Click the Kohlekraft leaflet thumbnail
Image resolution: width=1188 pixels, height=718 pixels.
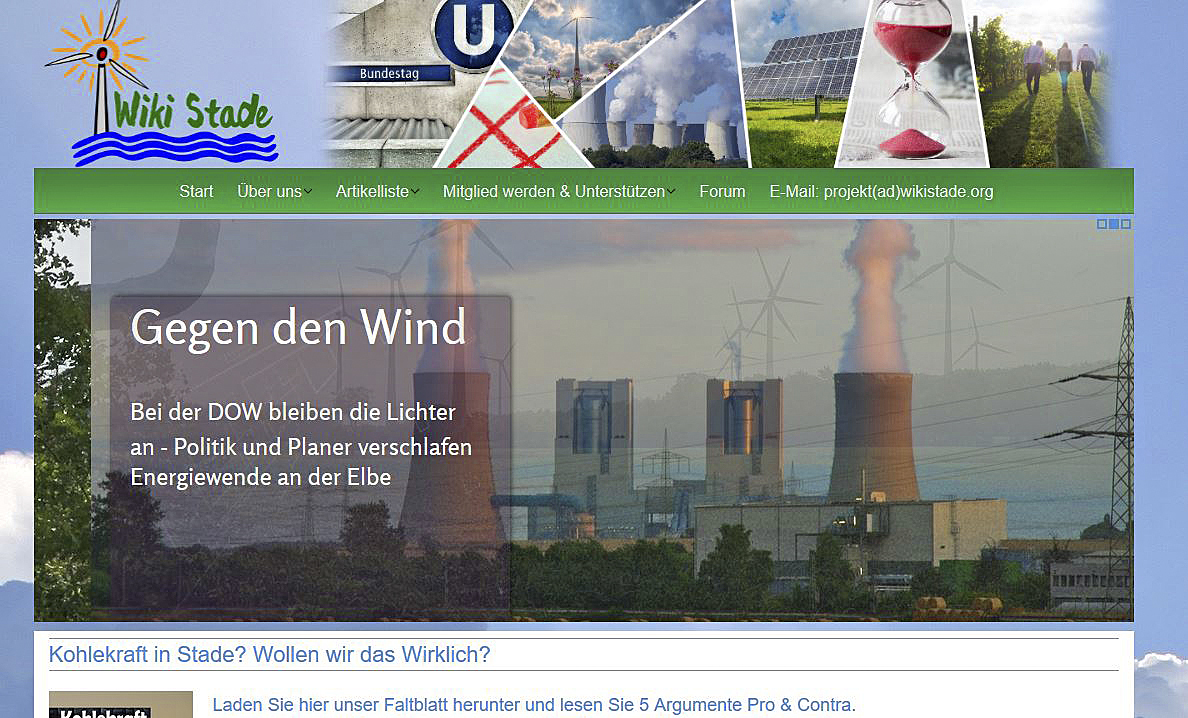coord(121,704)
